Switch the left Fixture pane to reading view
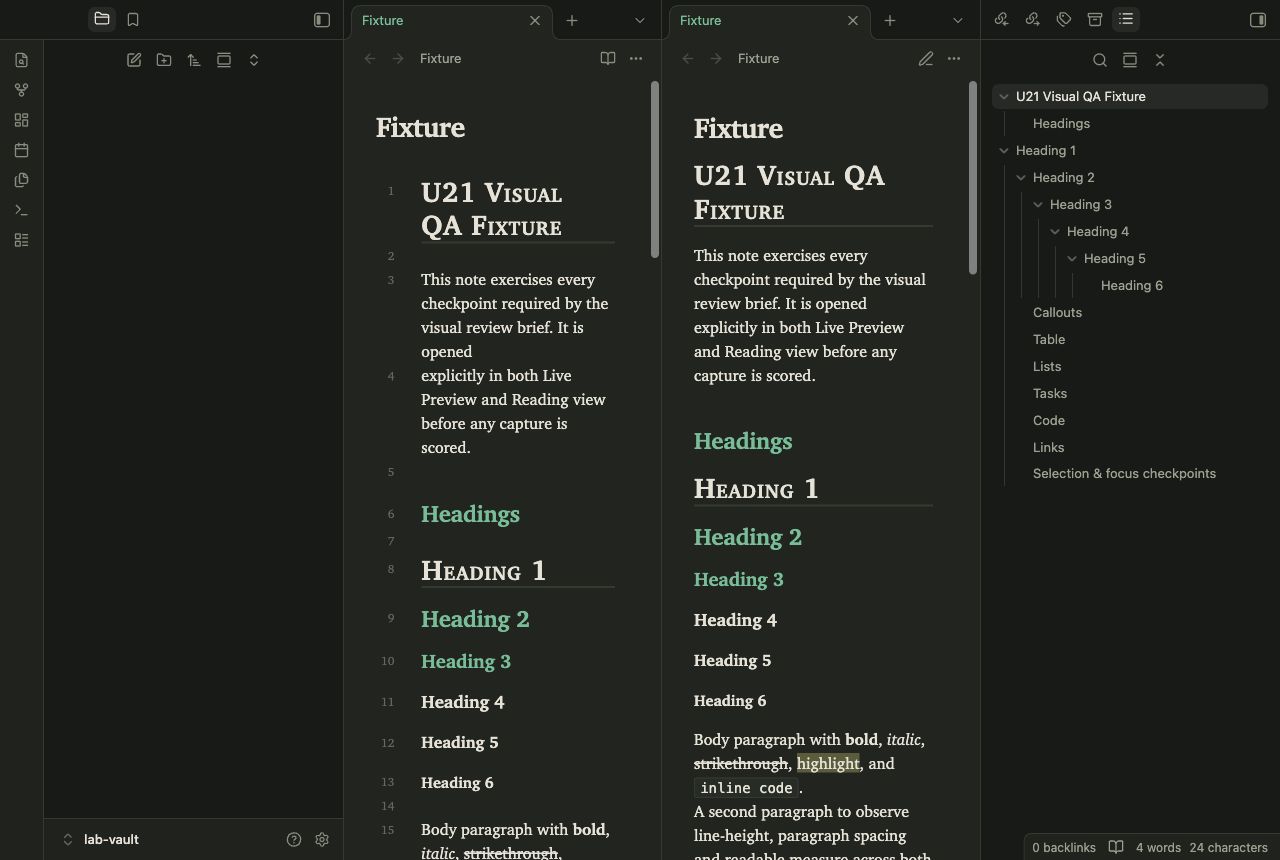Image resolution: width=1280 pixels, height=860 pixels. pyautogui.click(x=608, y=59)
